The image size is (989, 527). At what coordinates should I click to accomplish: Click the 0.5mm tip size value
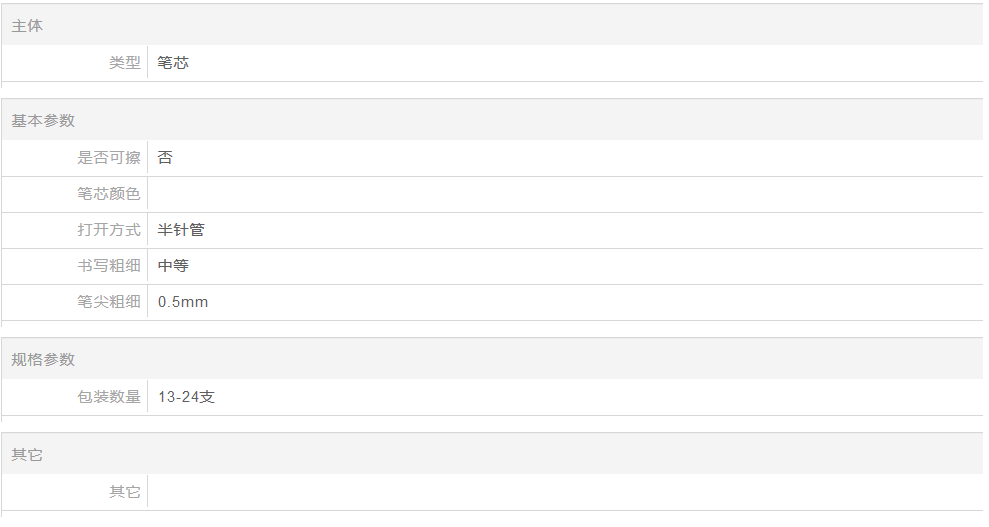point(183,302)
